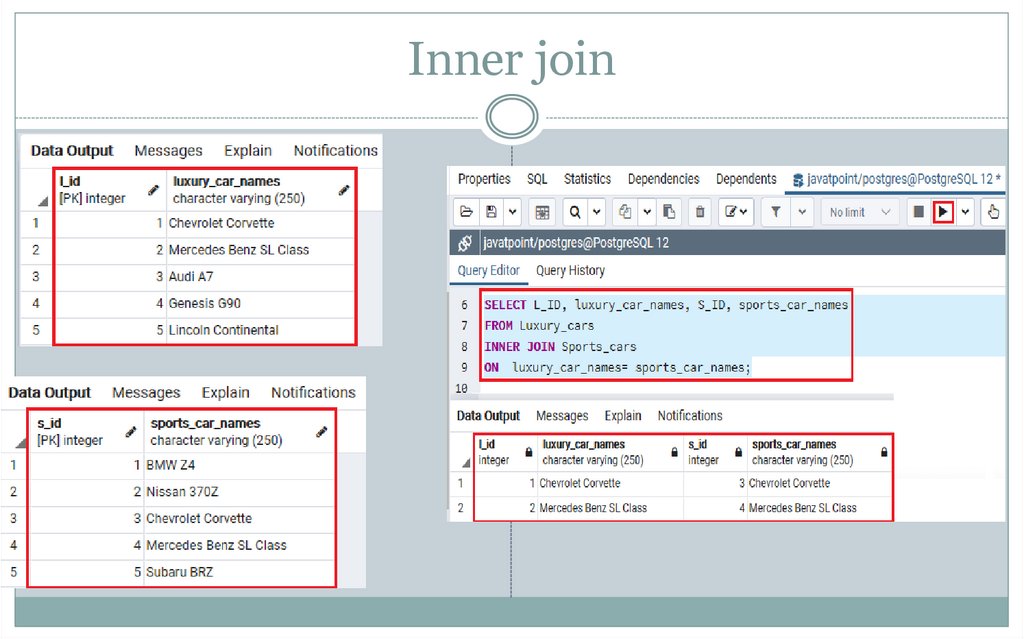Open the filter settings icon
Viewport: 1024px width, 639px height.
tap(774, 212)
